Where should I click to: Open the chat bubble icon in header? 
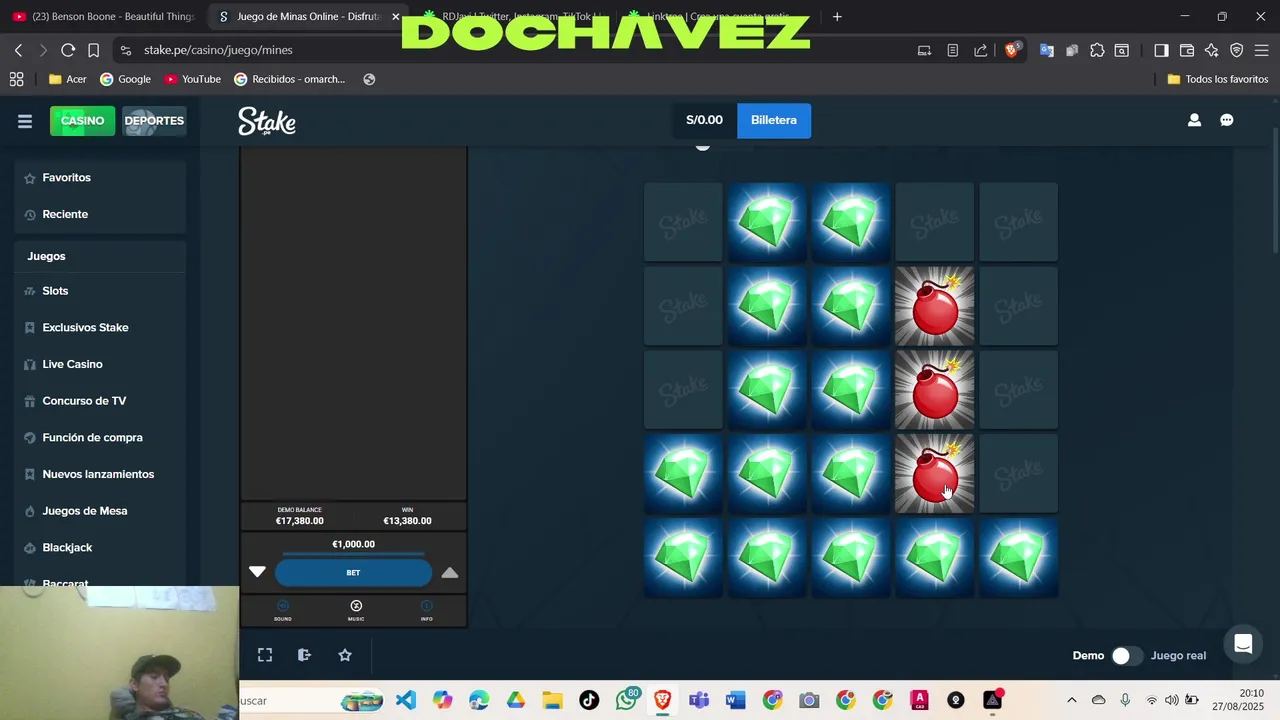pyautogui.click(x=1227, y=120)
